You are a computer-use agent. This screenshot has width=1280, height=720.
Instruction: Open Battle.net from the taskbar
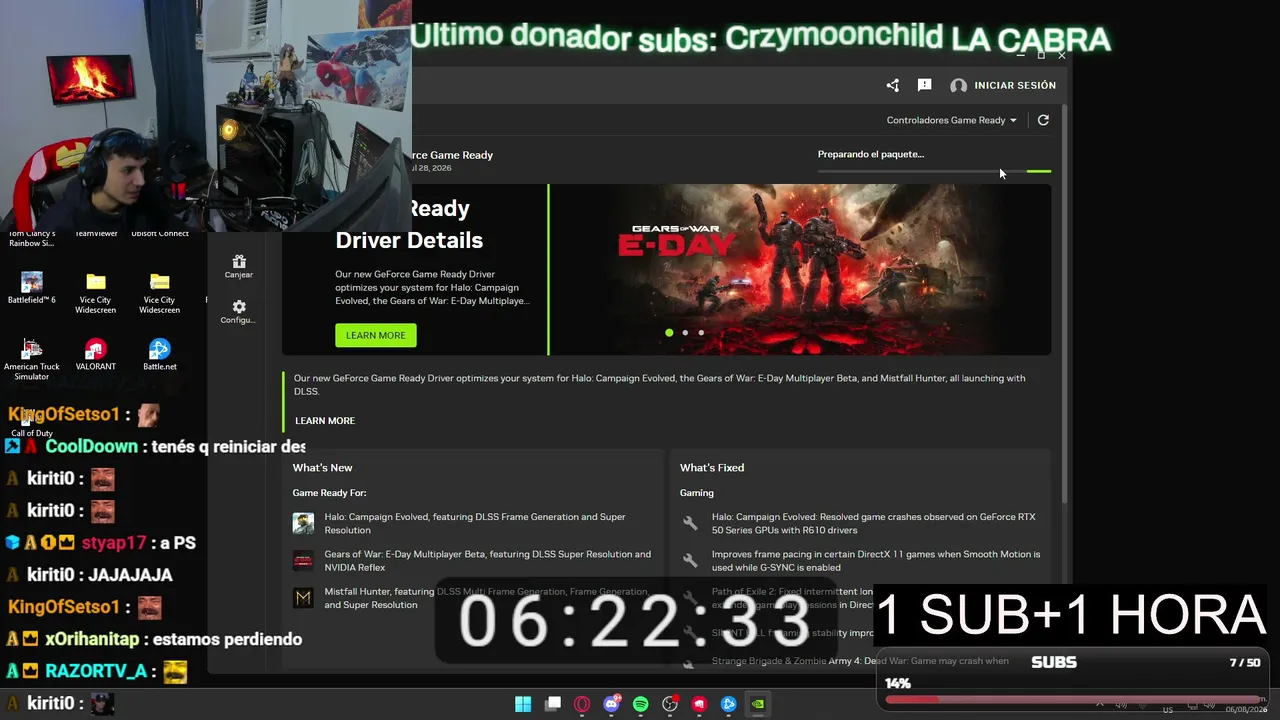pyautogui.click(x=729, y=704)
